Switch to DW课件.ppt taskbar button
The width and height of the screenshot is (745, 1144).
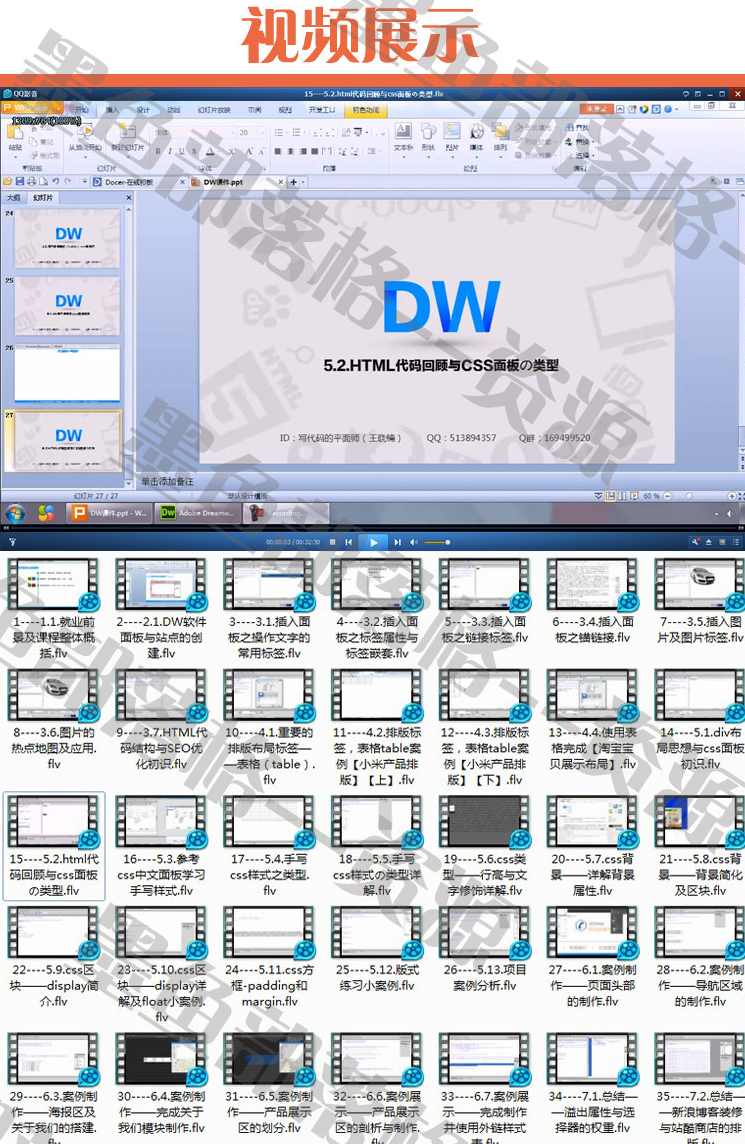(109, 514)
